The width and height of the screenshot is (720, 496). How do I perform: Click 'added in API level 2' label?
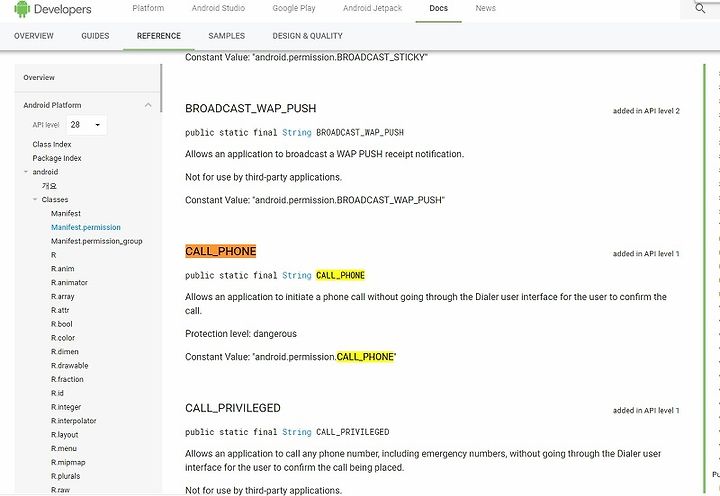tap(646, 111)
